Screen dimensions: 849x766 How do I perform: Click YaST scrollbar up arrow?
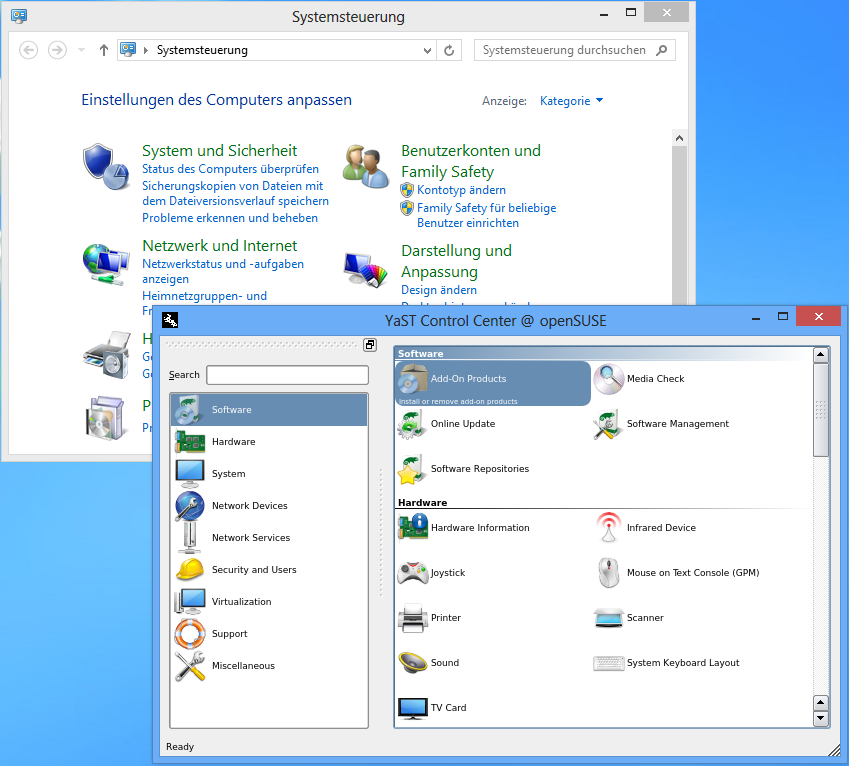click(821, 355)
